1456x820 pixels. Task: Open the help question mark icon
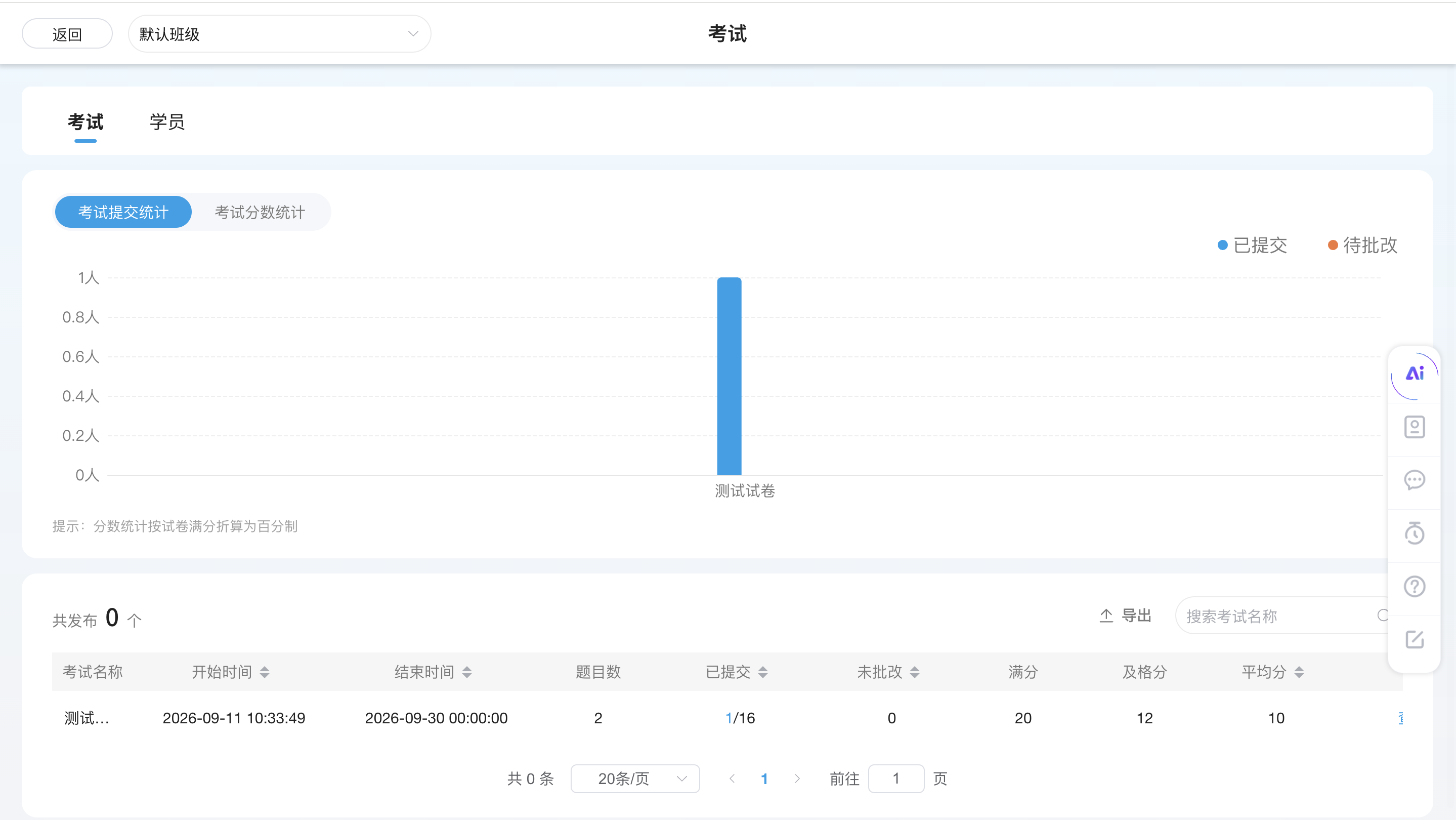[x=1414, y=587]
